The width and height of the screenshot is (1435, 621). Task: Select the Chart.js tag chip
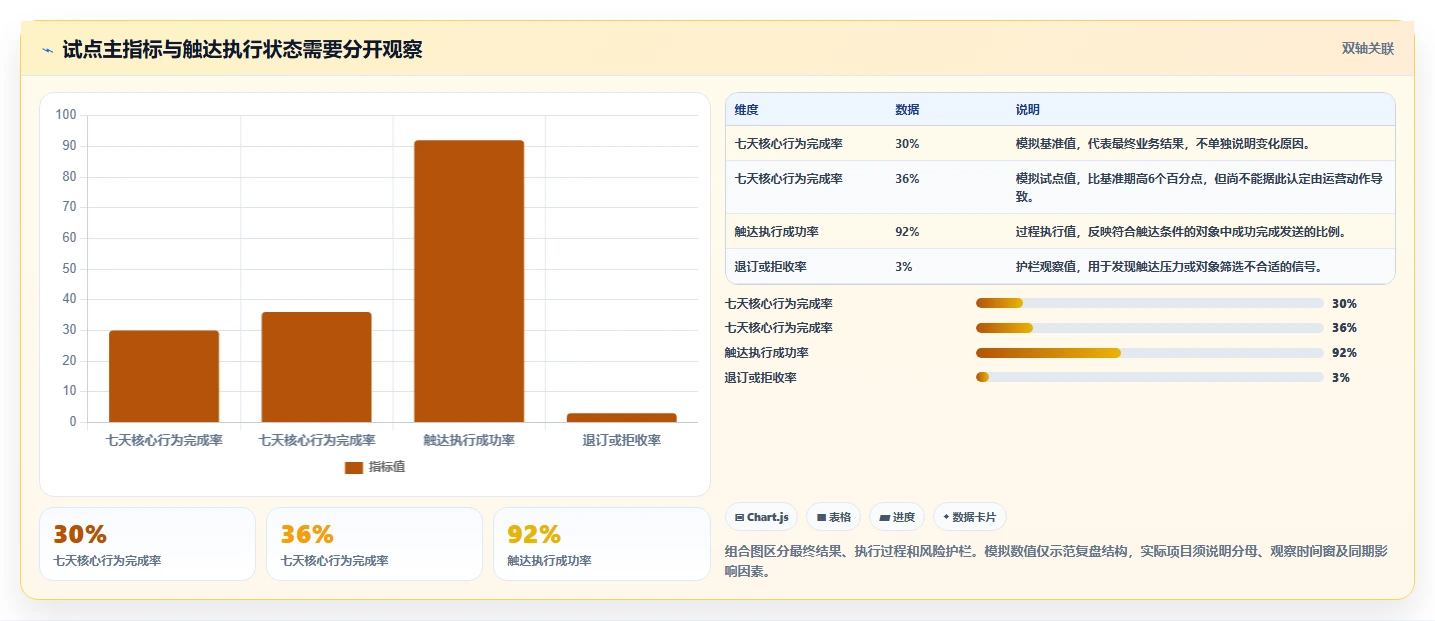click(x=761, y=517)
